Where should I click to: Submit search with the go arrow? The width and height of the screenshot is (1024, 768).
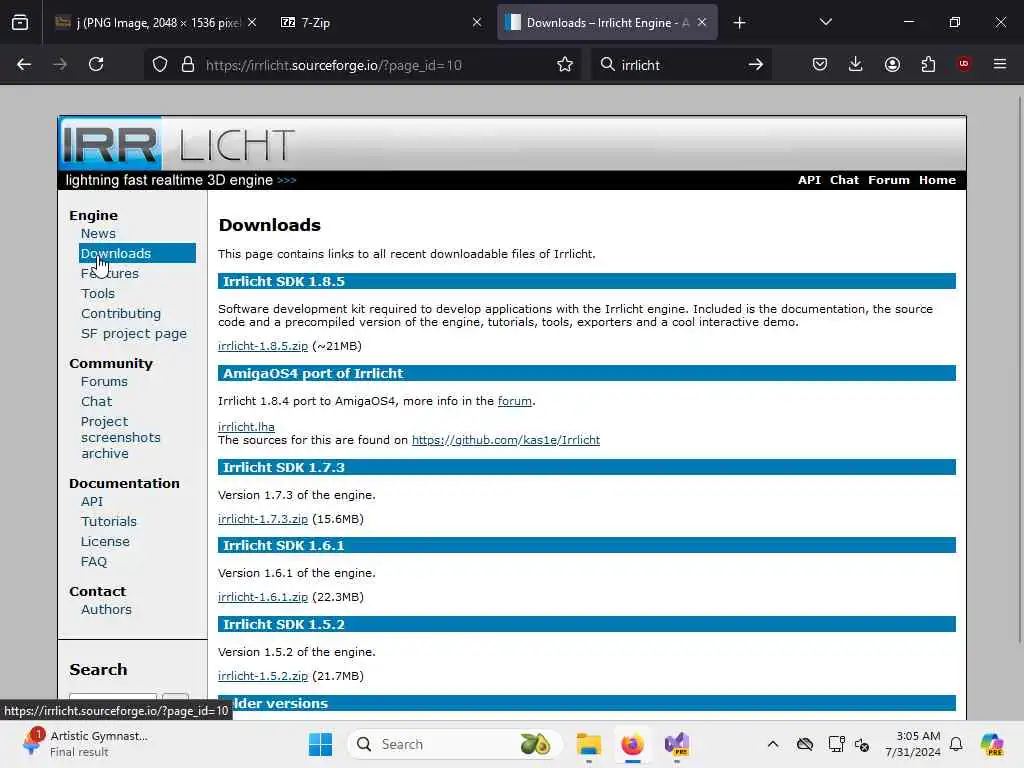tap(756, 65)
